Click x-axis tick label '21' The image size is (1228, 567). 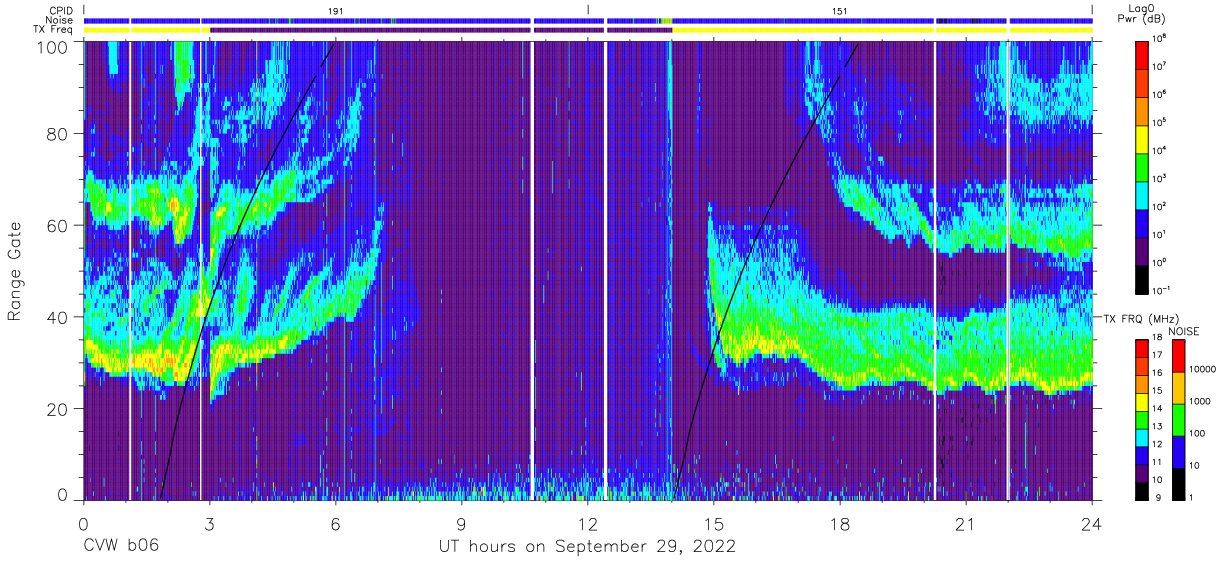[965, 523]
